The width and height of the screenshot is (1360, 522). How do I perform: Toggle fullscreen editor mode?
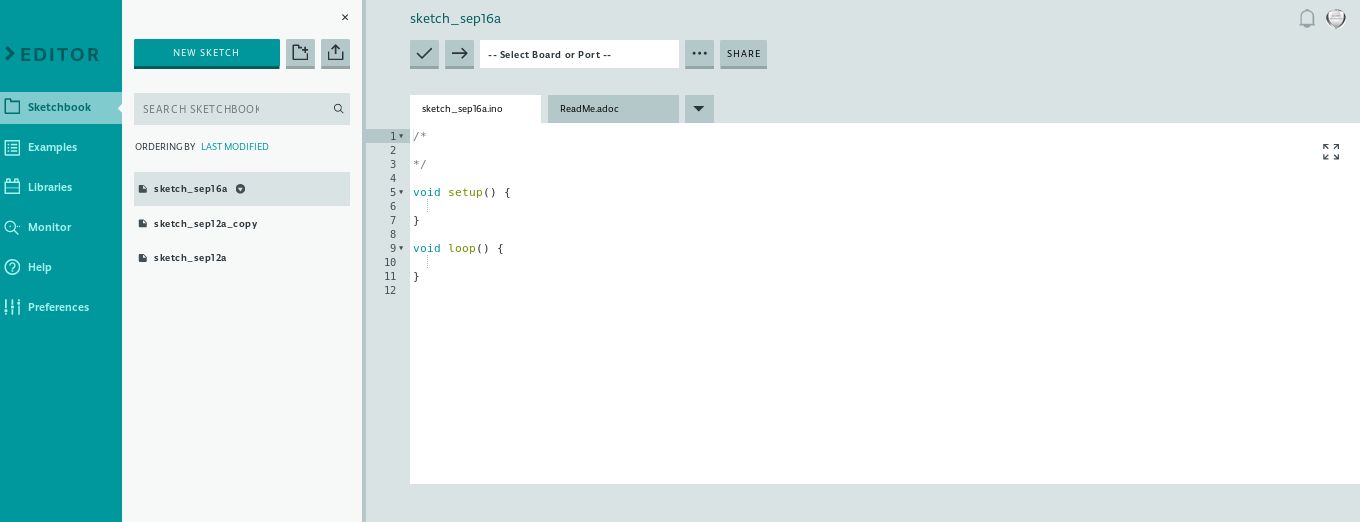click(1330, 152)
